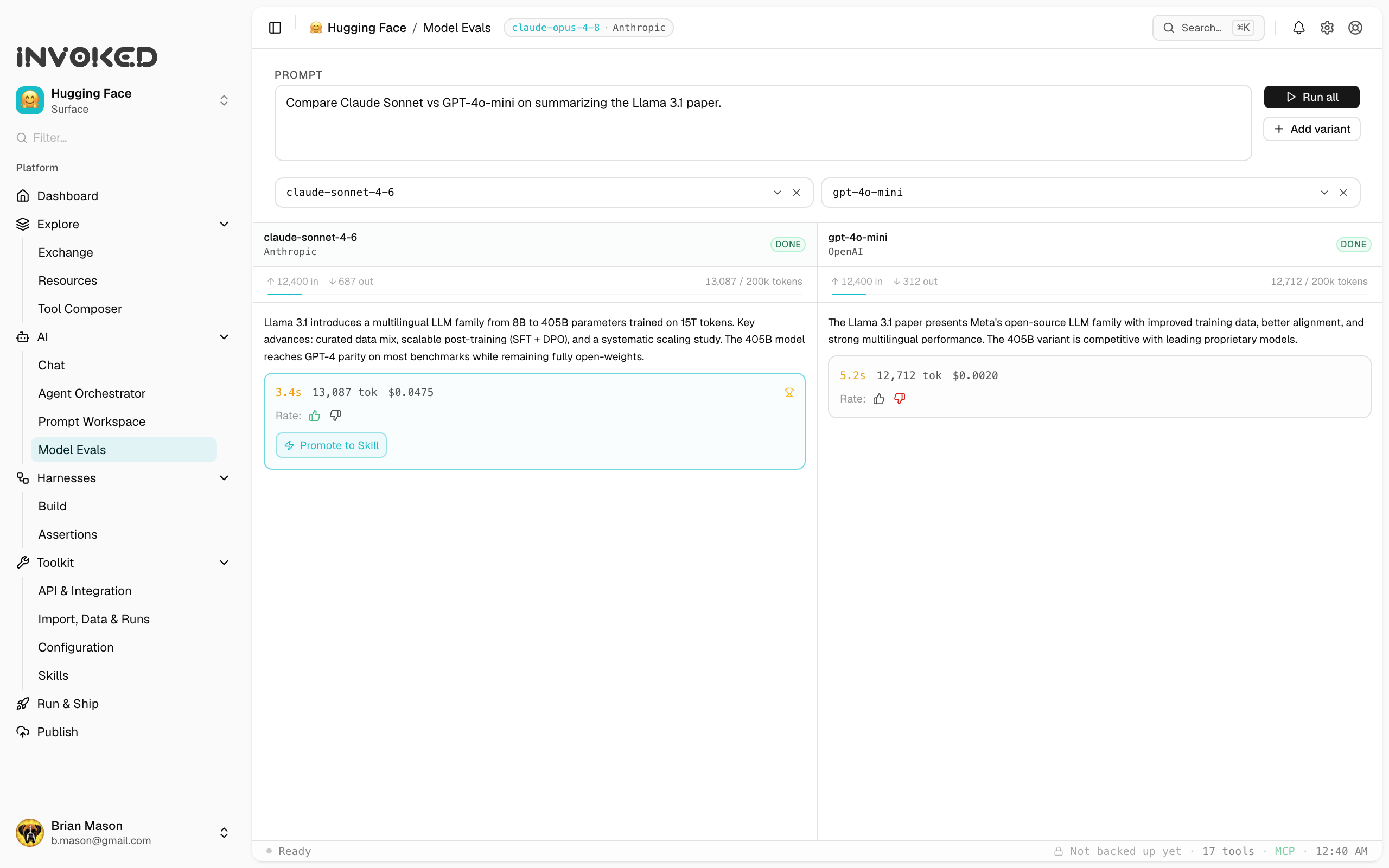Collapse the Harnesses section

pyautogui.click(x=224, y=477)
